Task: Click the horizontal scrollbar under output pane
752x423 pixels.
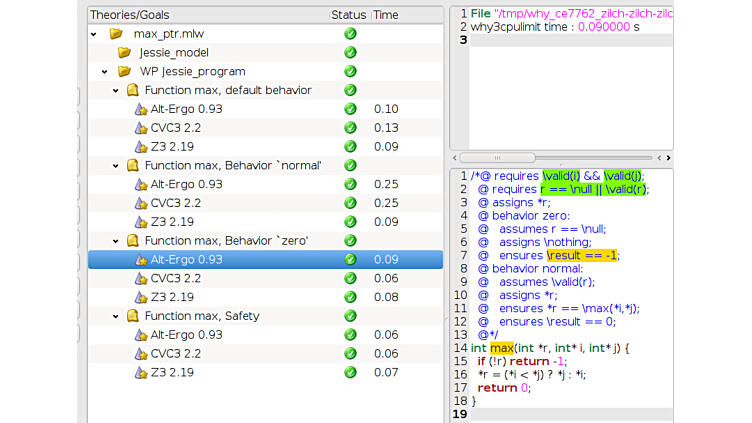Action: click(x=560, y=158)
